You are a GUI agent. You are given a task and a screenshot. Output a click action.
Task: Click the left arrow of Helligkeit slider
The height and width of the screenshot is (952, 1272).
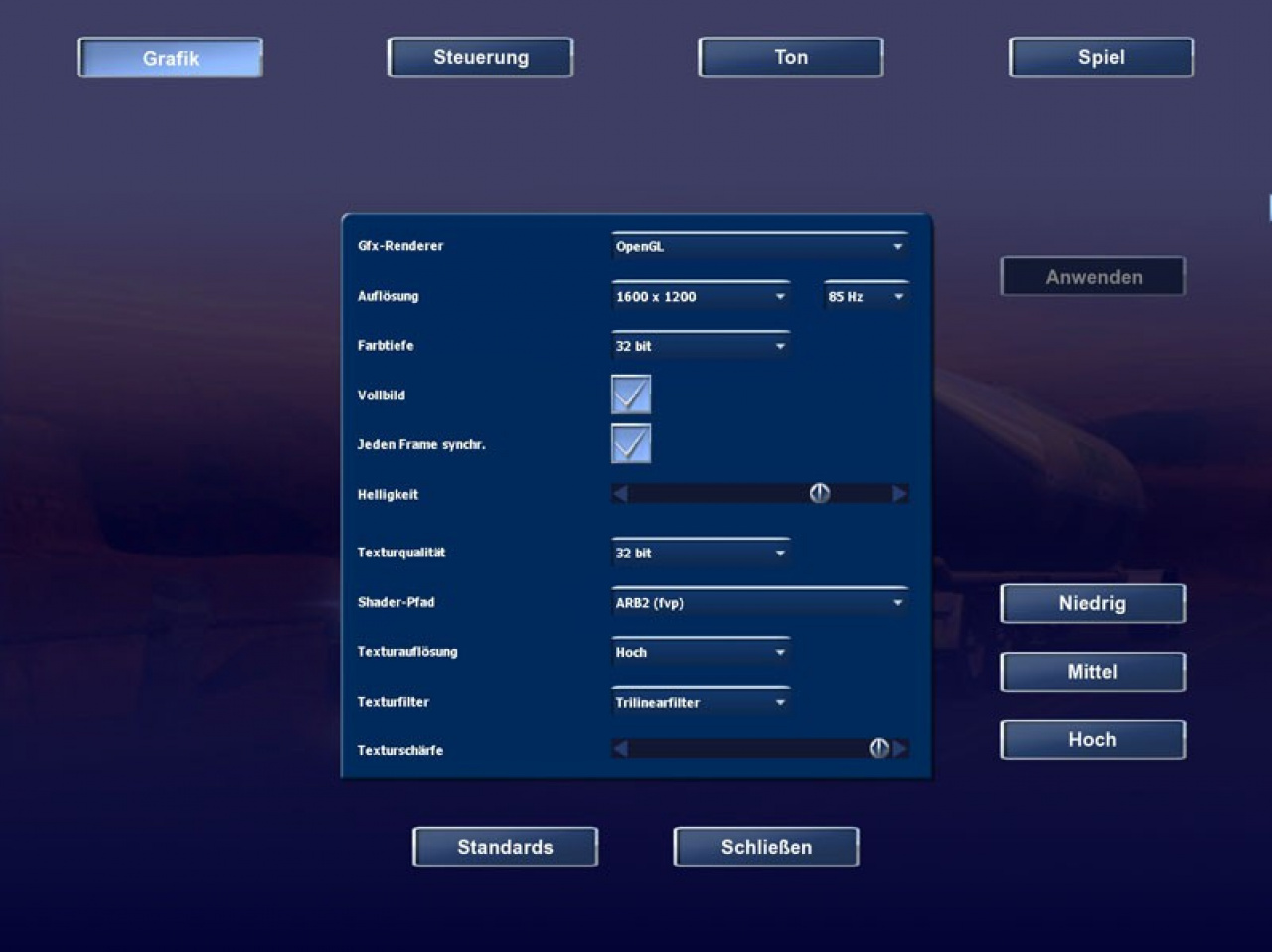[620, 494]
